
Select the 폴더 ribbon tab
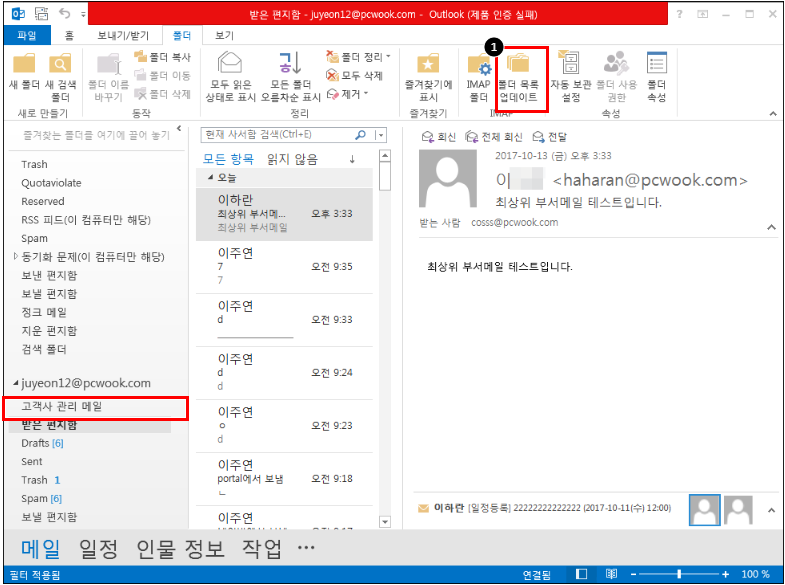(x=182, y=35)
